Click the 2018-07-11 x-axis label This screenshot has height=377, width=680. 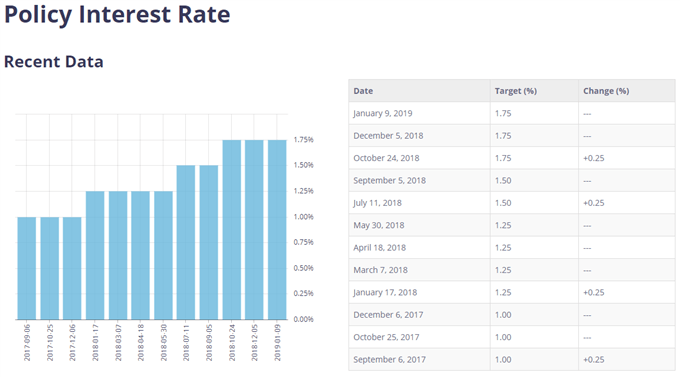(x=186, y=342)
